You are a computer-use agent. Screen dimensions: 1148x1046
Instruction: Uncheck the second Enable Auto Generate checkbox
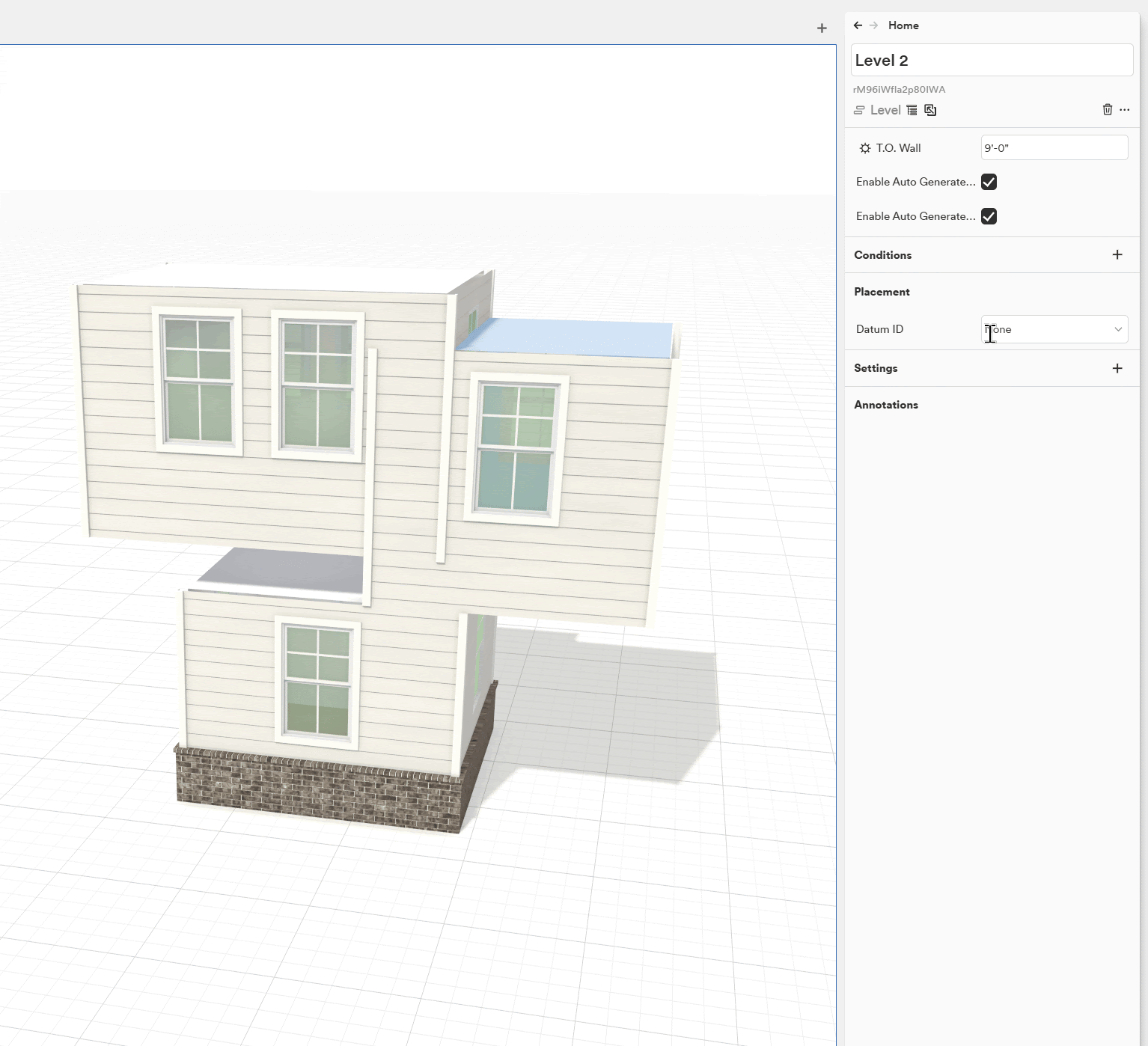tap(989, 216)
